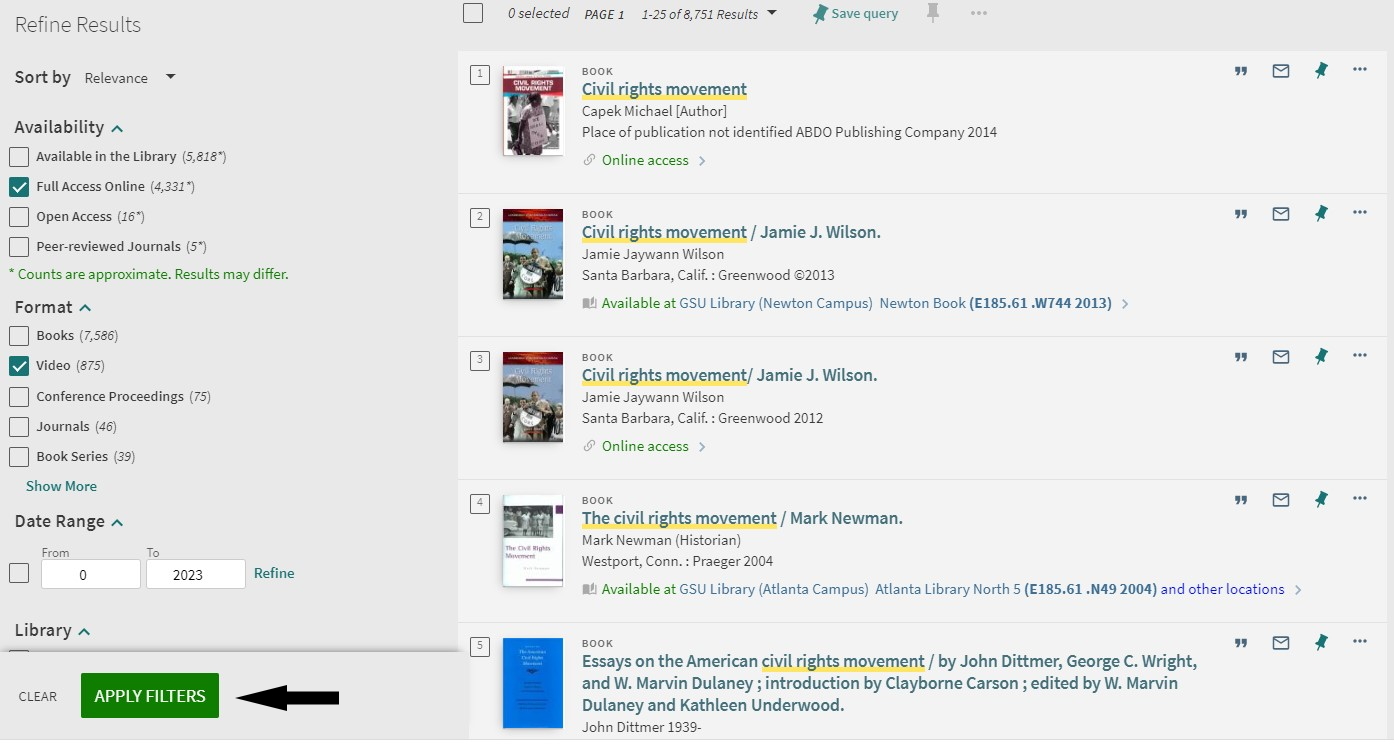Email the first Civil rights movement record
1394x744 pixels.
tap(1281, 70)
